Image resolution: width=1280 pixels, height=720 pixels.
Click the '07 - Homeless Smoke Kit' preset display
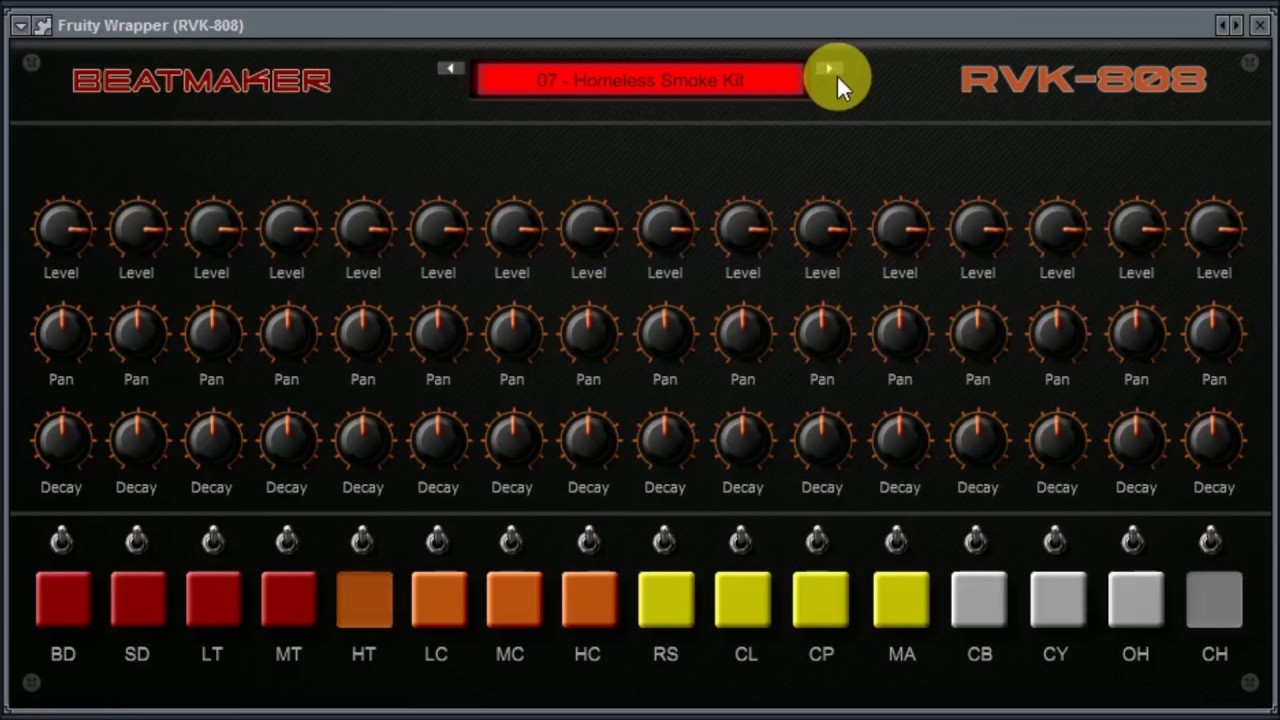tap(640, 80)
